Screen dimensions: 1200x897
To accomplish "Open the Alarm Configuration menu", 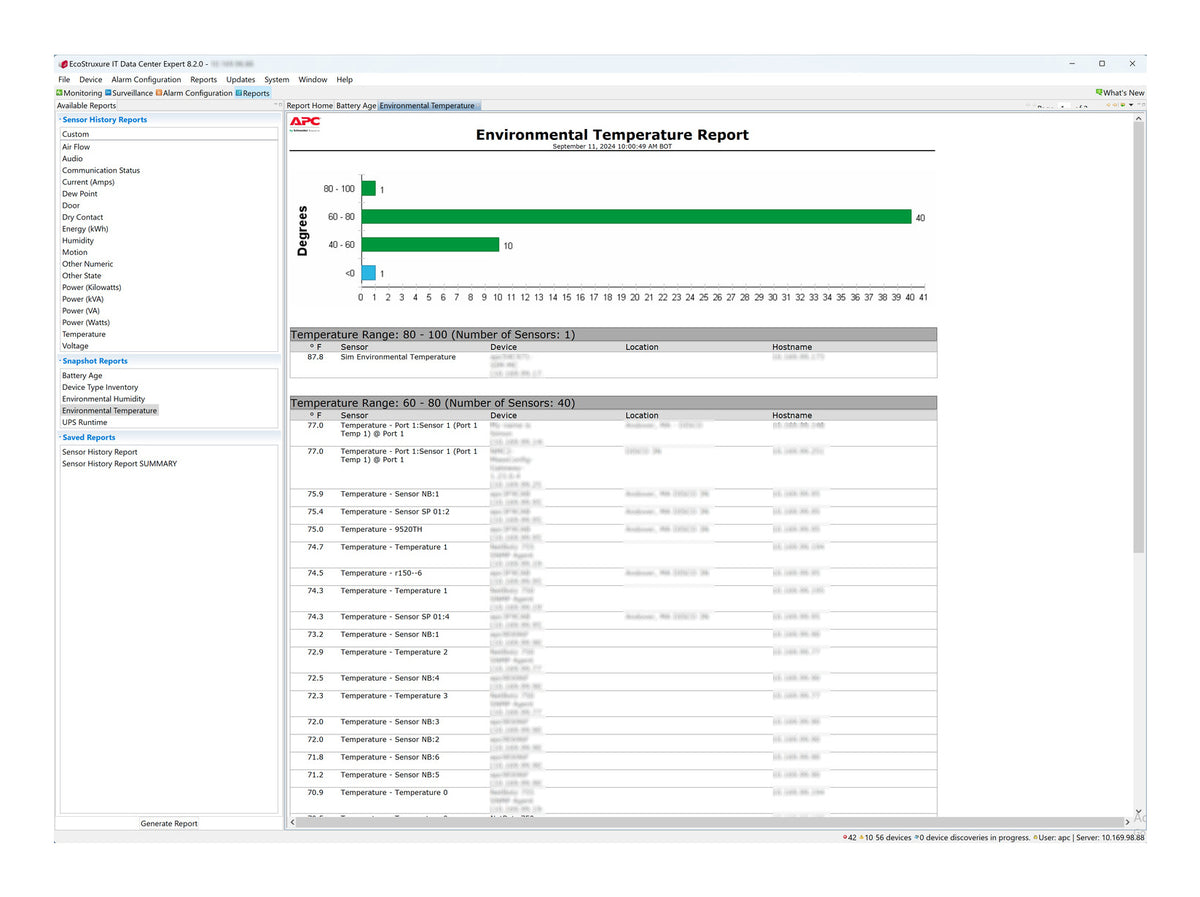I will [x=146, y=80].
